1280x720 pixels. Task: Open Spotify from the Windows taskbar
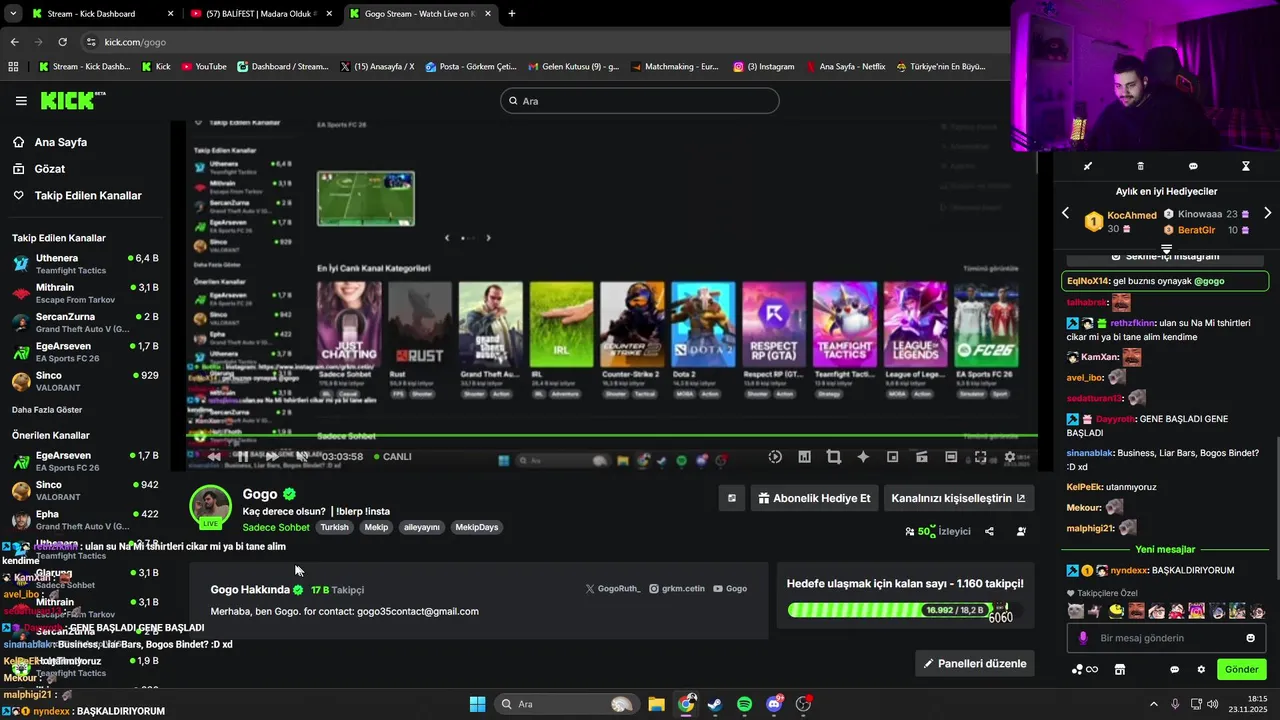pos(744,704)
